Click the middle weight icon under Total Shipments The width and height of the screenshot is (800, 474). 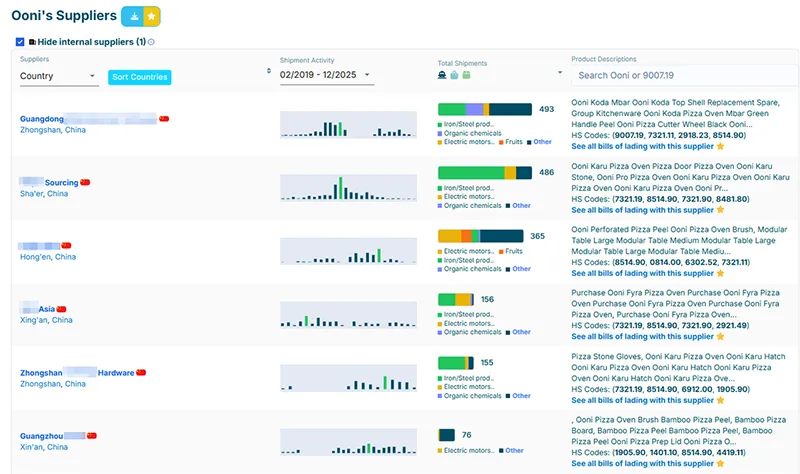coord(454,75)
